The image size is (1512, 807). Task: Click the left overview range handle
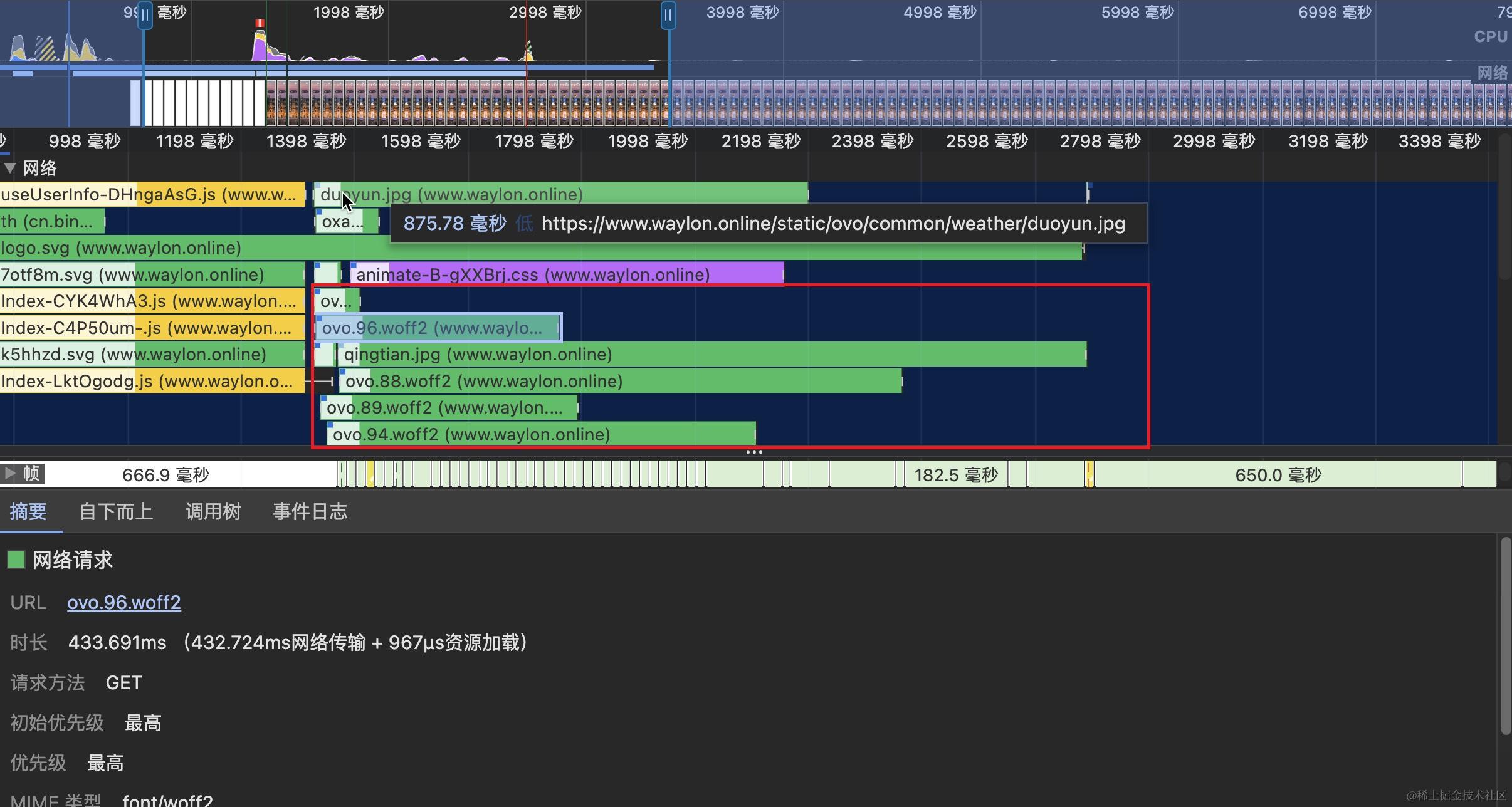[x=145, y=15]
